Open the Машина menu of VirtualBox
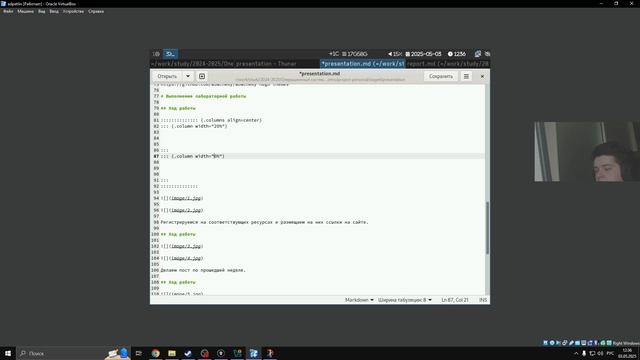The image size is (640, 360). (25, 11)
